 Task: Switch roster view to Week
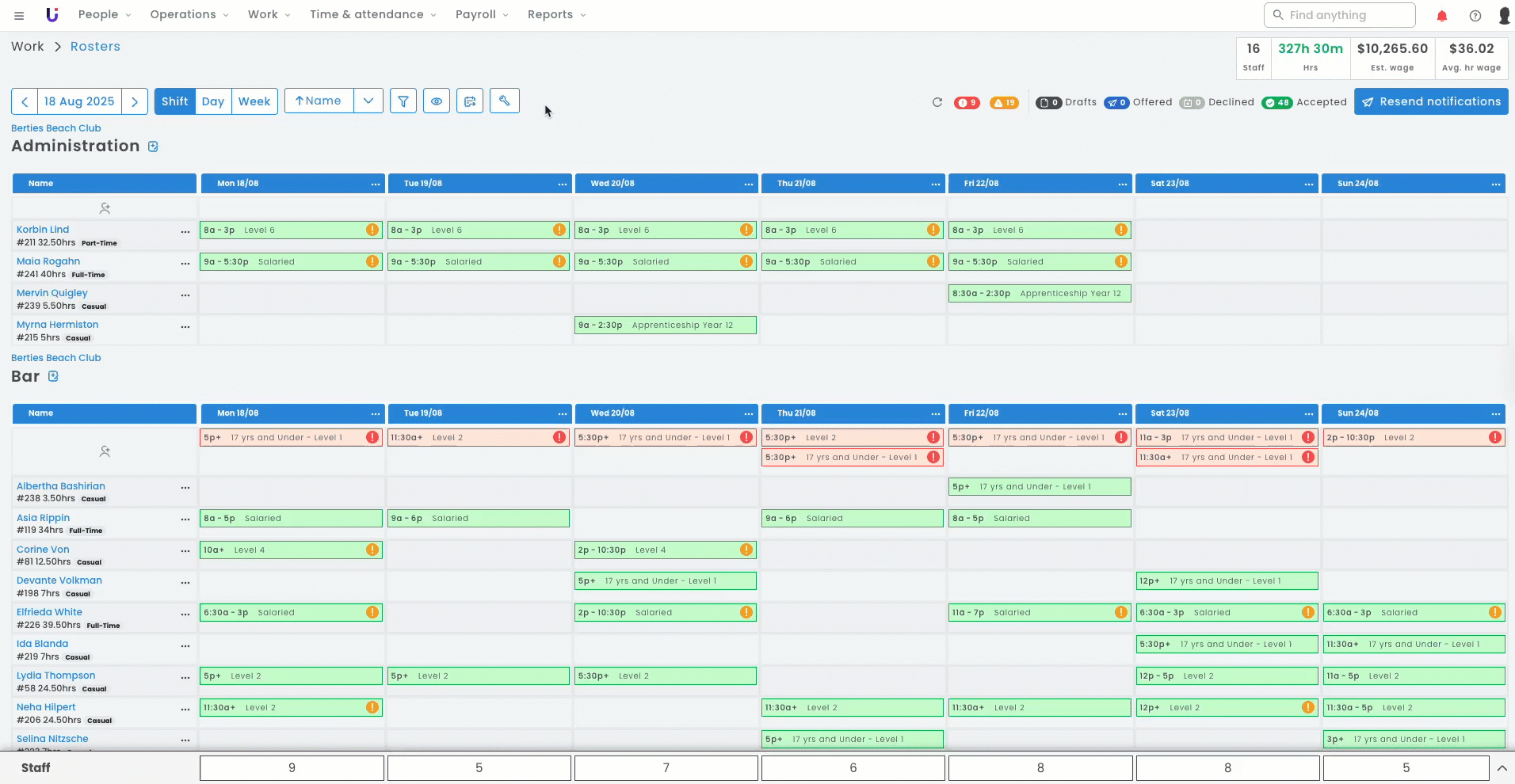tap(254, 101)
